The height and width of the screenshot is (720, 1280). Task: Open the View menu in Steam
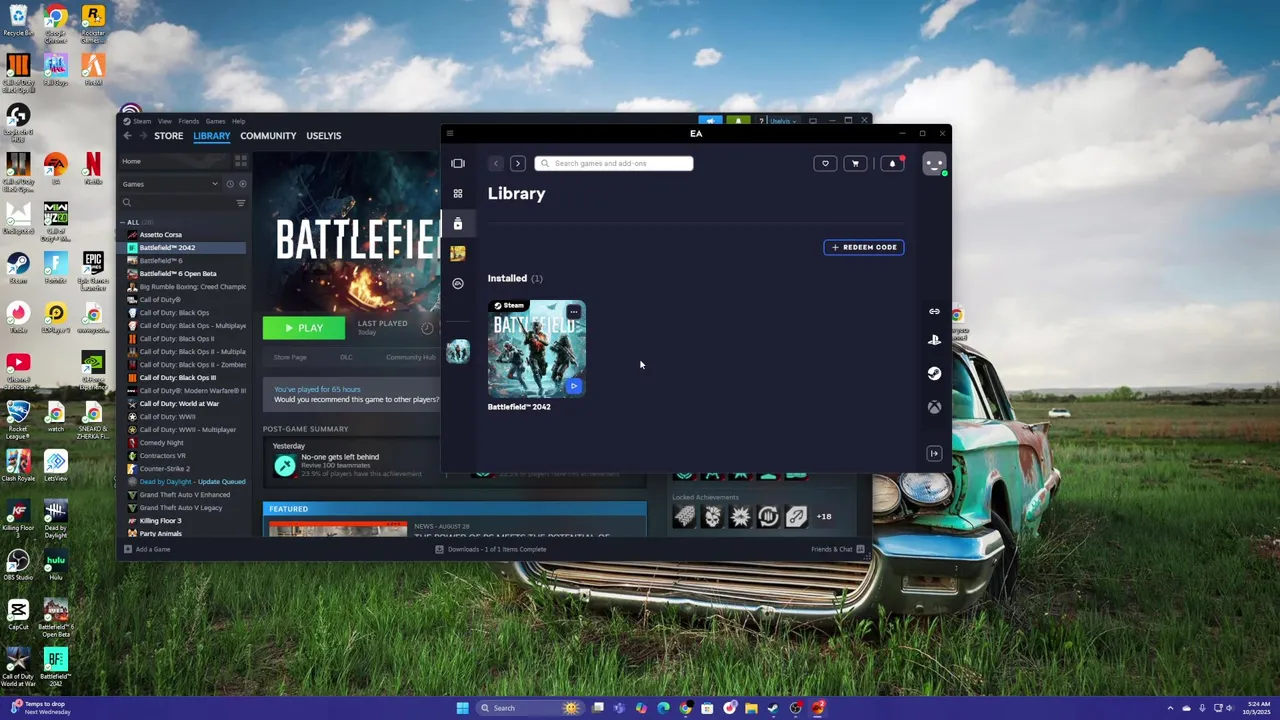(x=164, y=121)
